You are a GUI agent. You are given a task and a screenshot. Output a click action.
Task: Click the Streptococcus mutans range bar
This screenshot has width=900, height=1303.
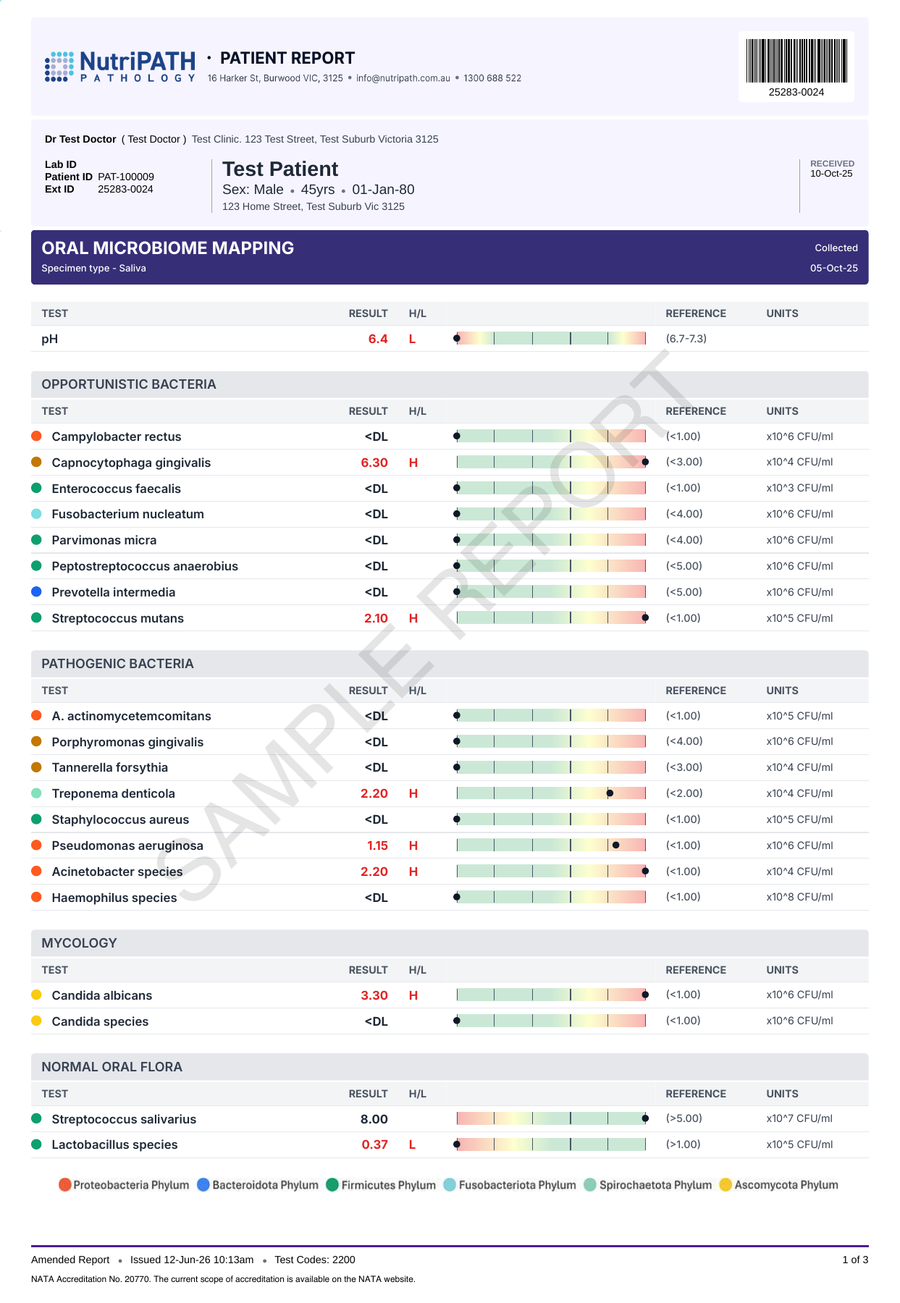click(x=551, y=618)
